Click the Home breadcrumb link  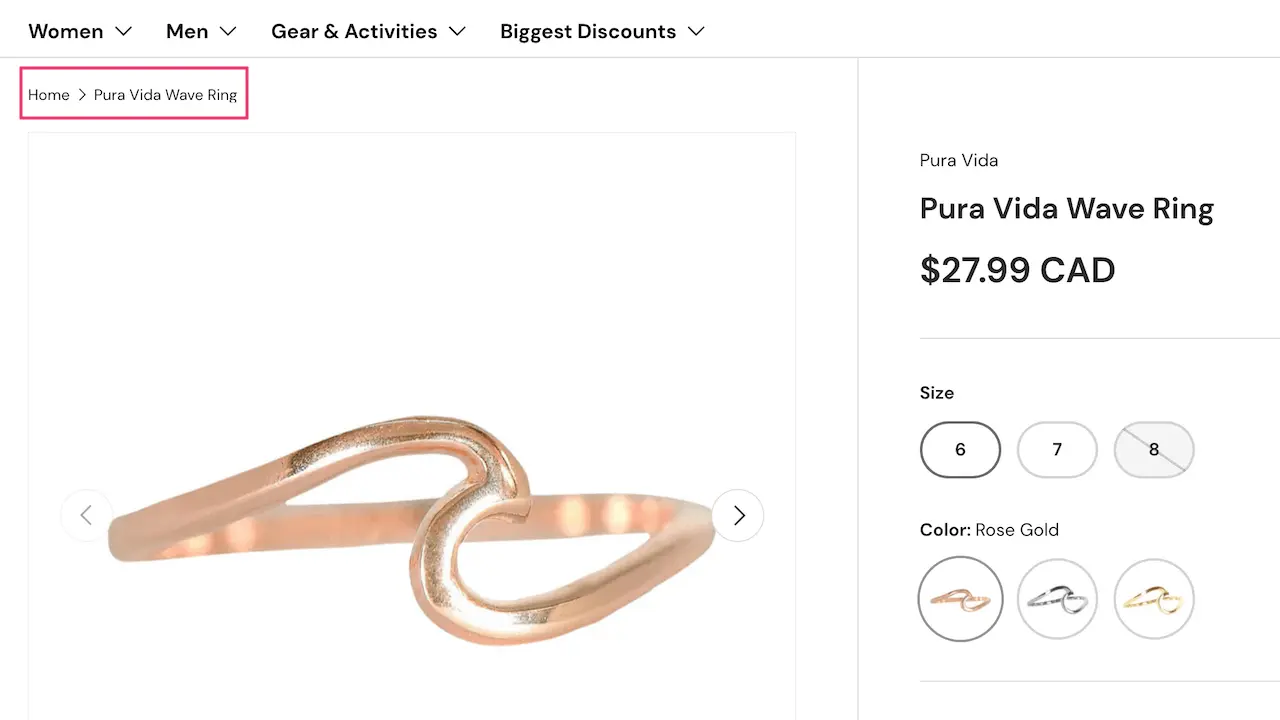48,95
